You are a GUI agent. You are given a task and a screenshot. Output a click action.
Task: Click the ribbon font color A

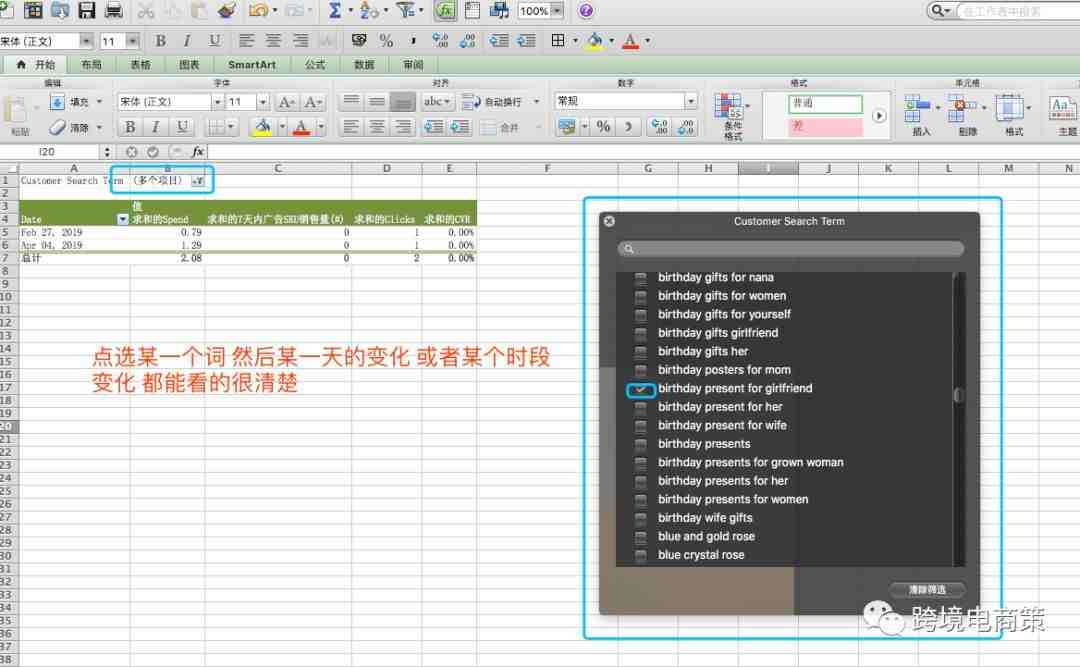[x=301, y=127]
